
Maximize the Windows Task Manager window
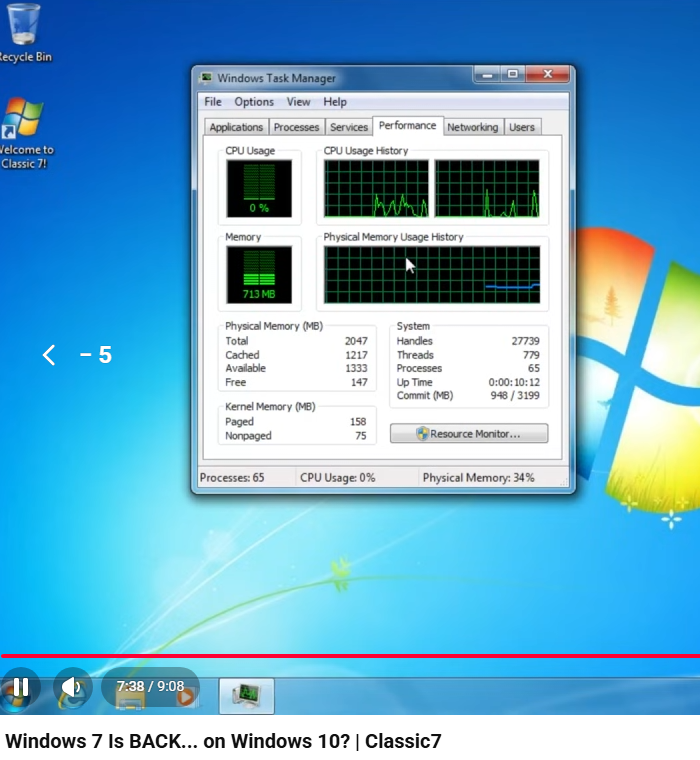[x=512, y=75]
